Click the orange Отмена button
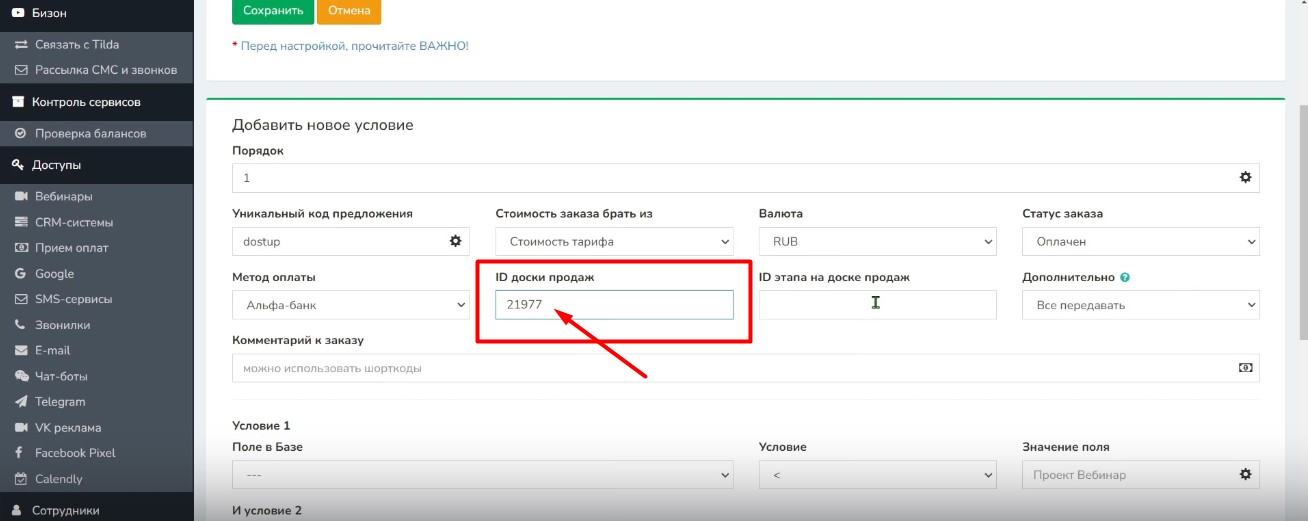Viewport: 1308px width, 521px height. [349, 10]
